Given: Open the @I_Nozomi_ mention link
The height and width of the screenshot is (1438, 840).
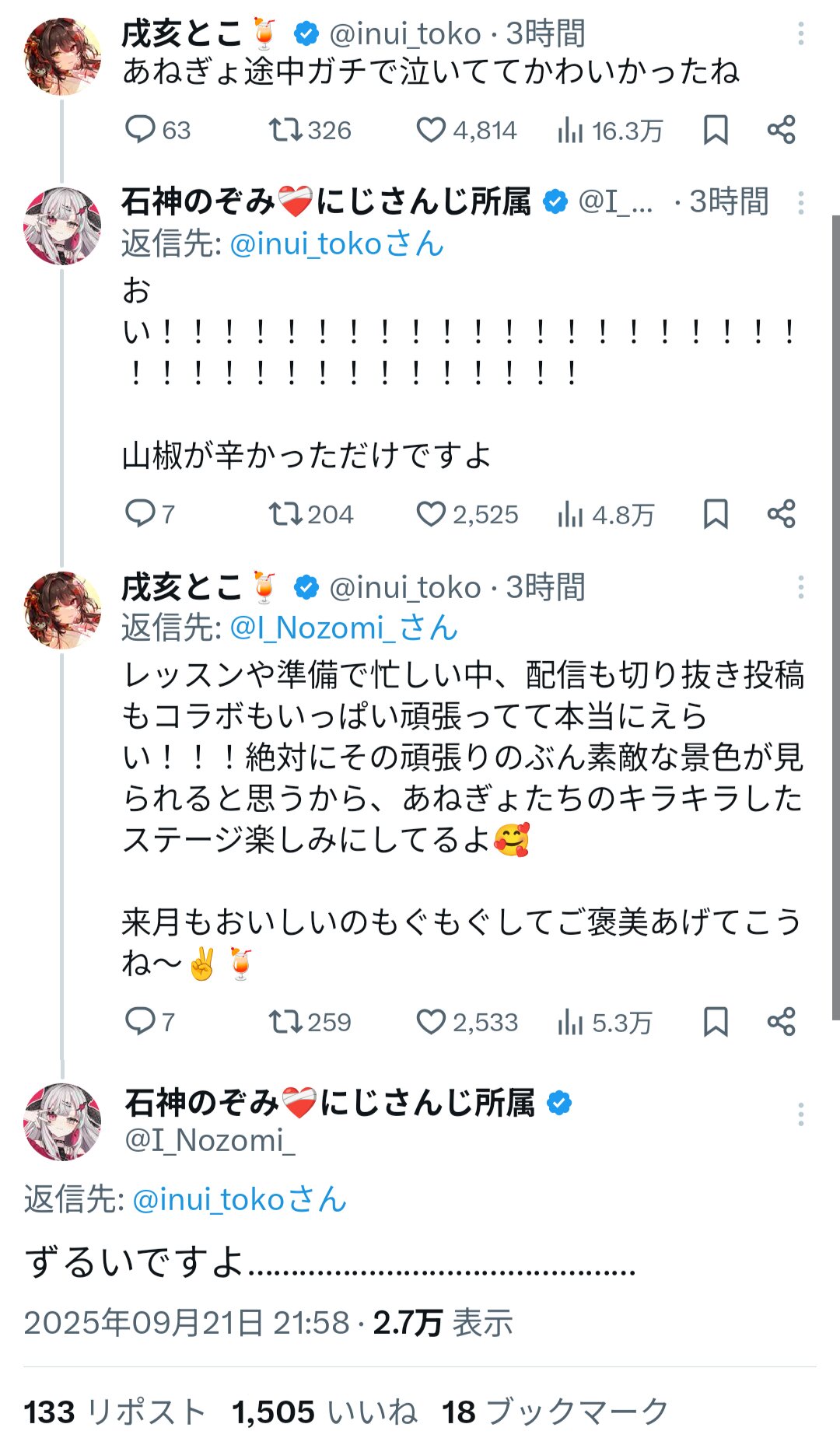Looking at the screenshot, I should coord(343,628).
